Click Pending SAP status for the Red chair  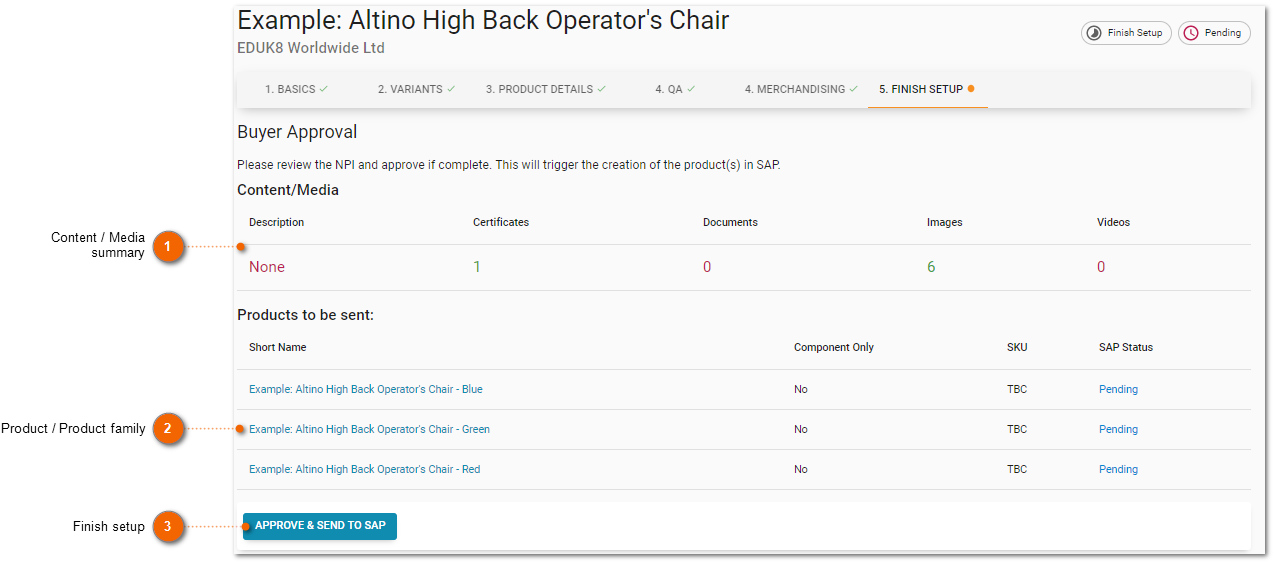1118,469
